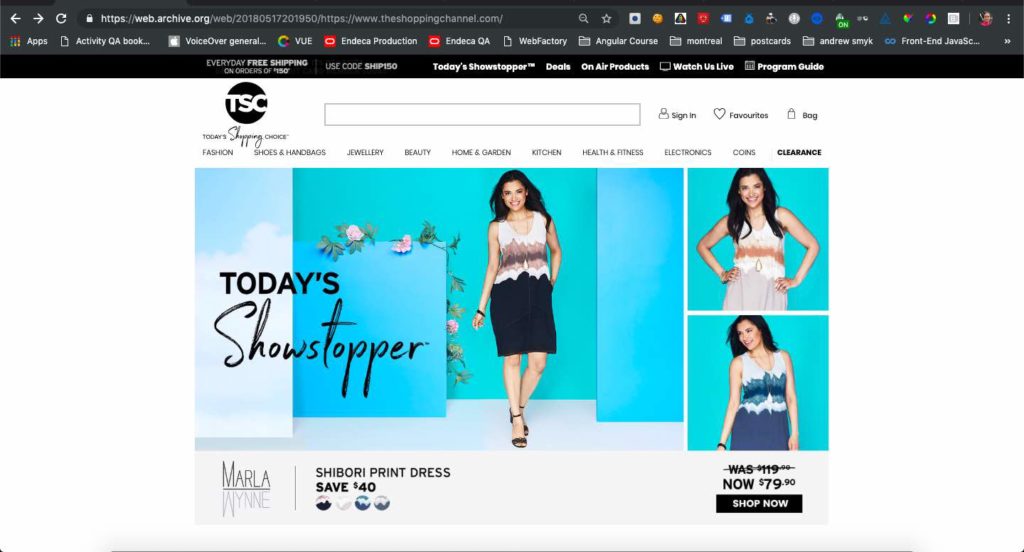
Task: Click the orange tie-dye dress thumbnail
Action: click(x=758, y=239)
